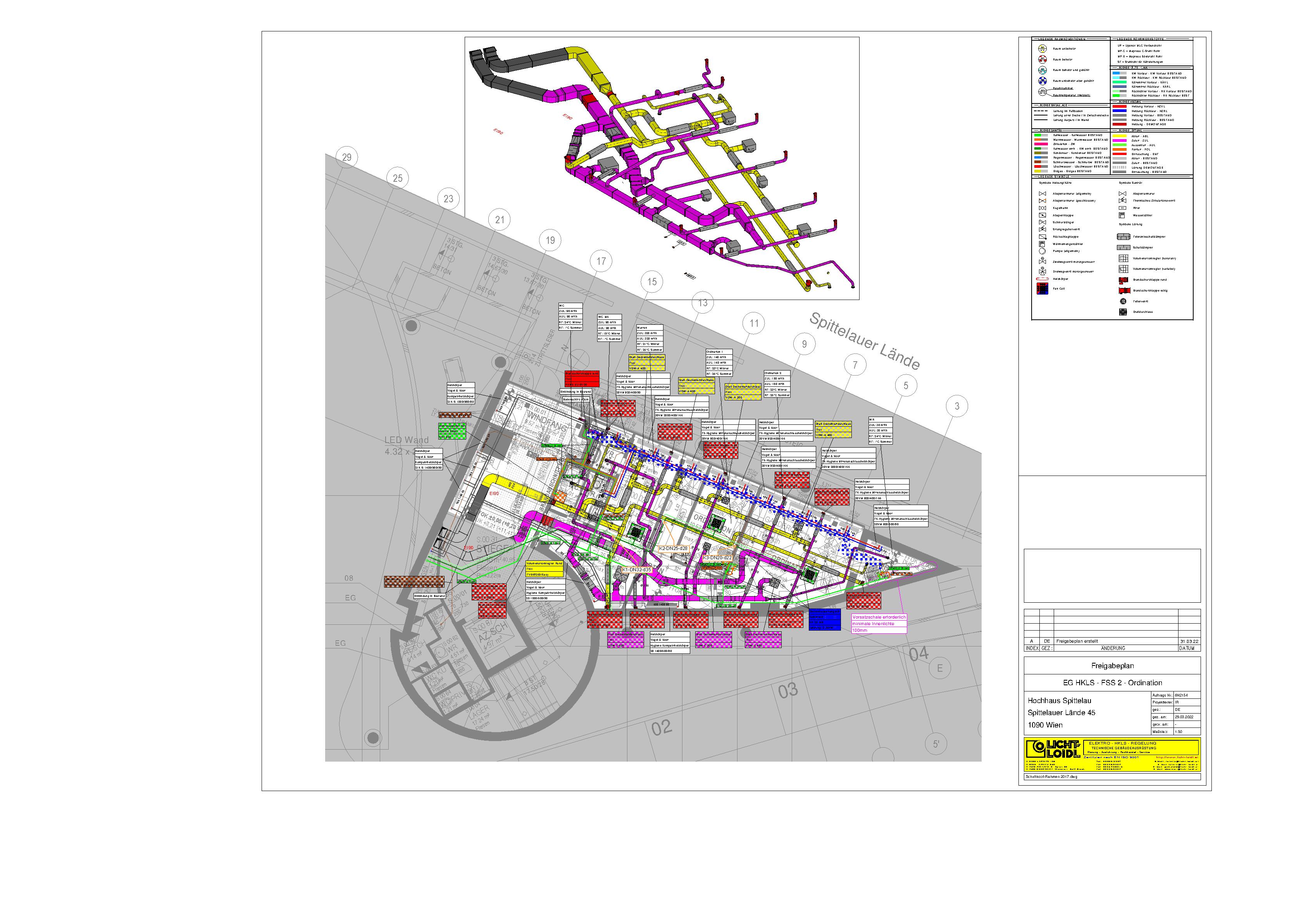Click the yellow Abluft ABL color swatch
The height and width of the screenshot is (924, 1306).
[1120, 136]
